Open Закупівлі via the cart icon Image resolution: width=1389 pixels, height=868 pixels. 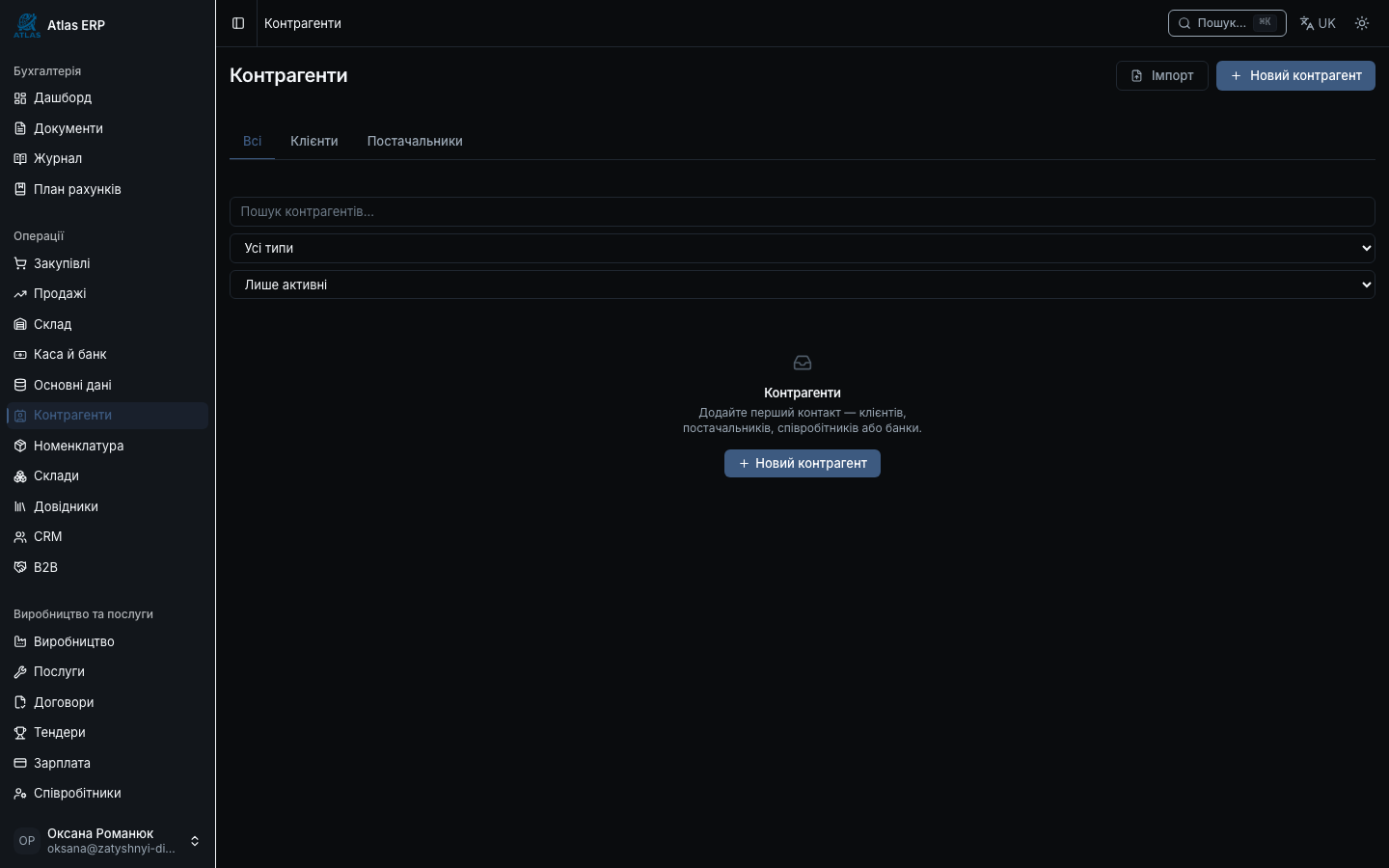(x=20, y=263)
